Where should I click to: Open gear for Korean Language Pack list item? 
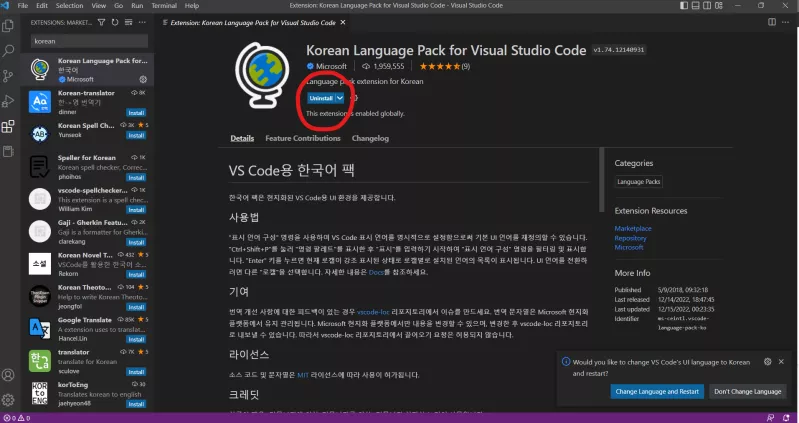[x=143, y=80]
